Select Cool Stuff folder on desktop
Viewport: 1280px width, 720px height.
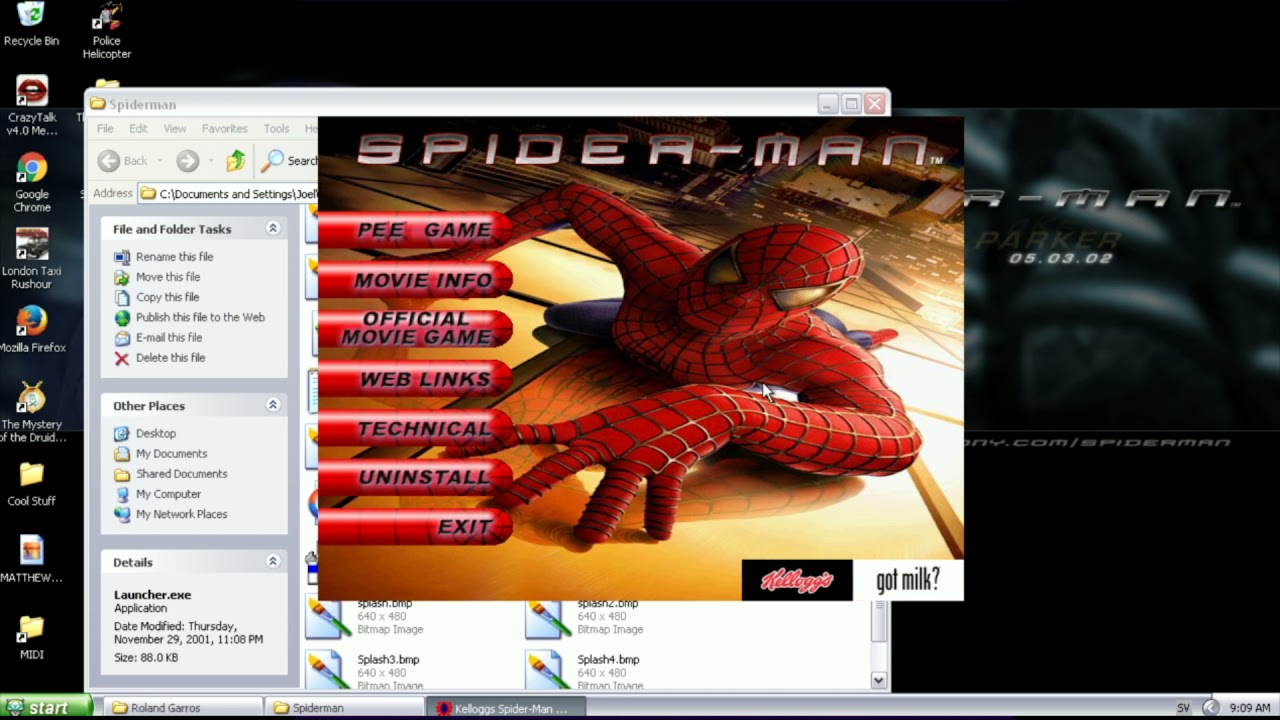(31, 484)
